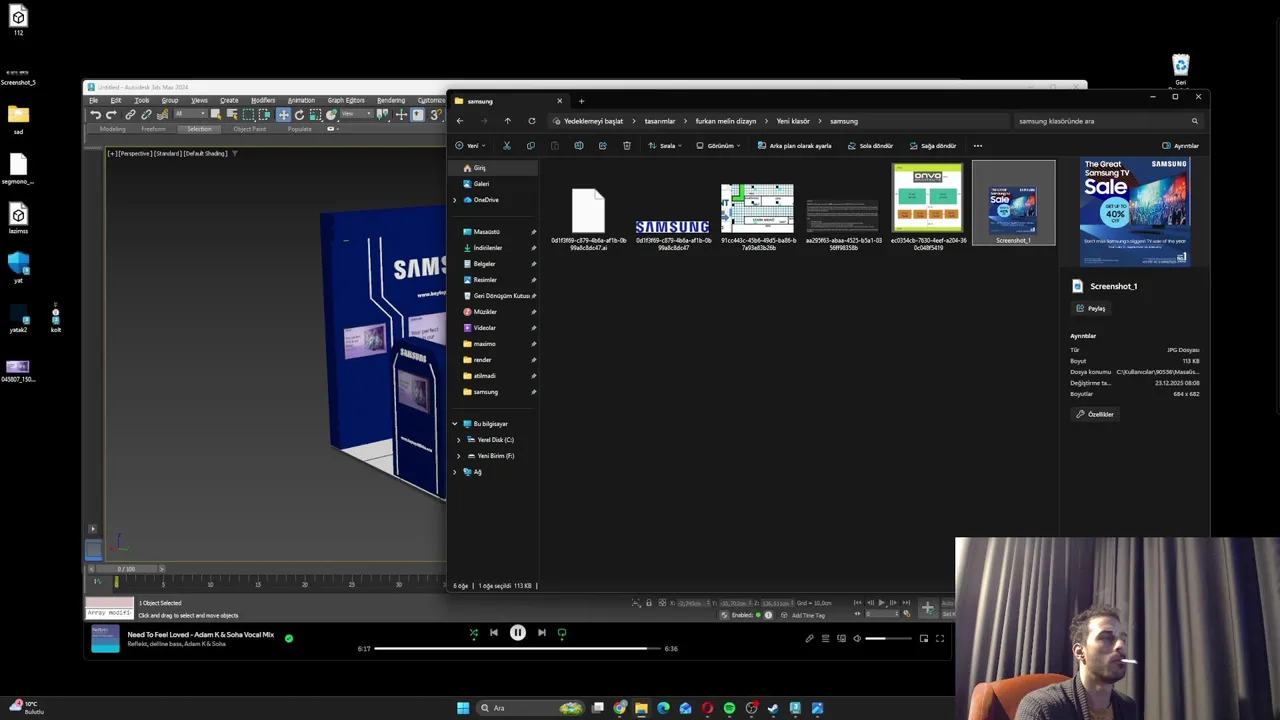Open the lyrics microphone icon in Spotify player
This screenshot has width=1280, height=720.
(809, 638)
